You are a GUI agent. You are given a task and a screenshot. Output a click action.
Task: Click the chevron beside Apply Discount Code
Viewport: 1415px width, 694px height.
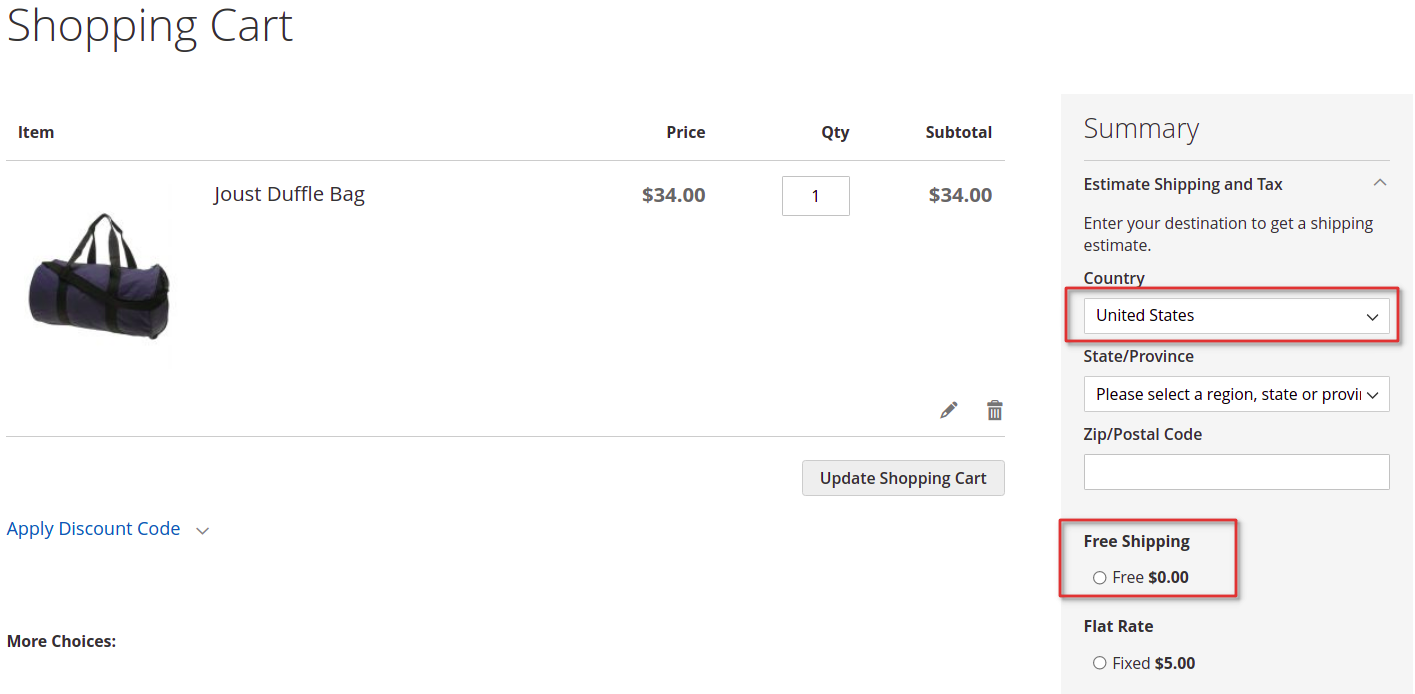[x=203, y=531]
